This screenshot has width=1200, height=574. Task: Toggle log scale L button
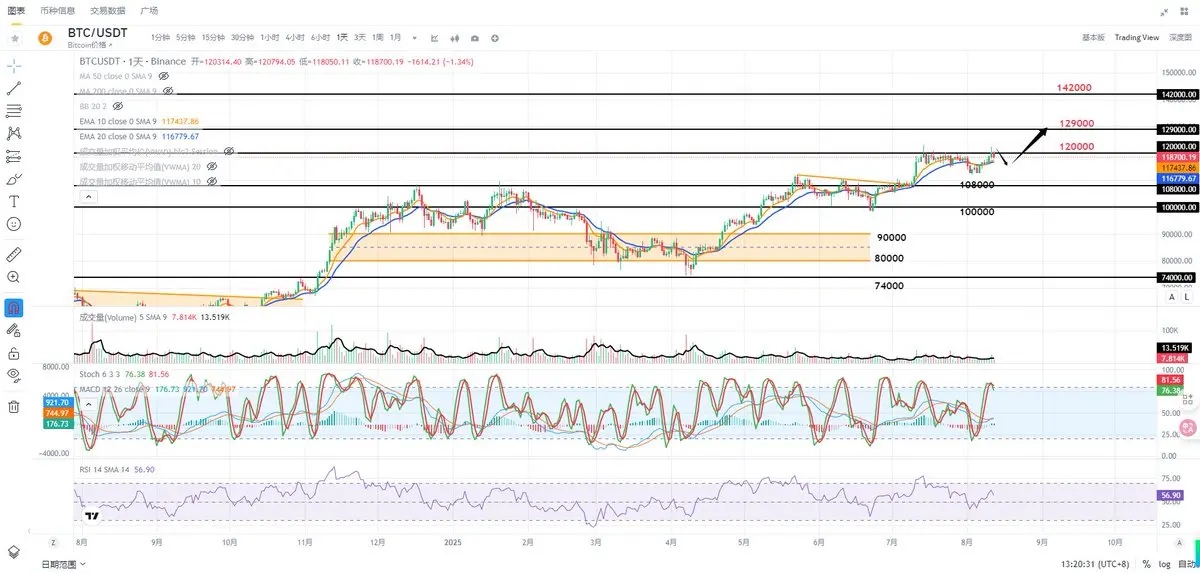(x=1186, y=297)
